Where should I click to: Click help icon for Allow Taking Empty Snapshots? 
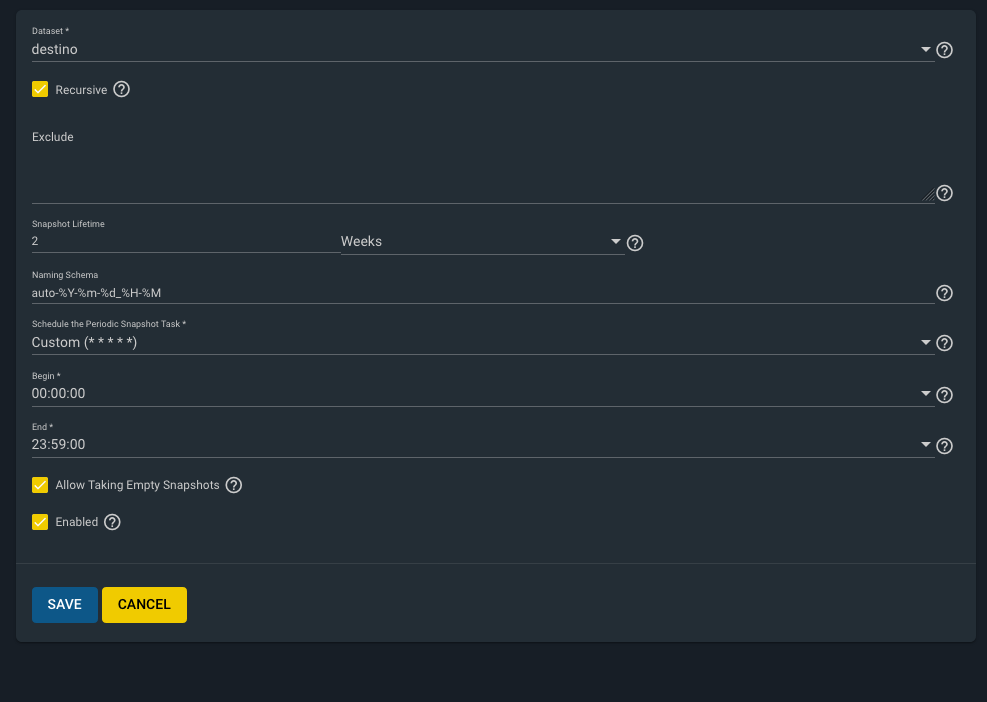pos(233,486)
